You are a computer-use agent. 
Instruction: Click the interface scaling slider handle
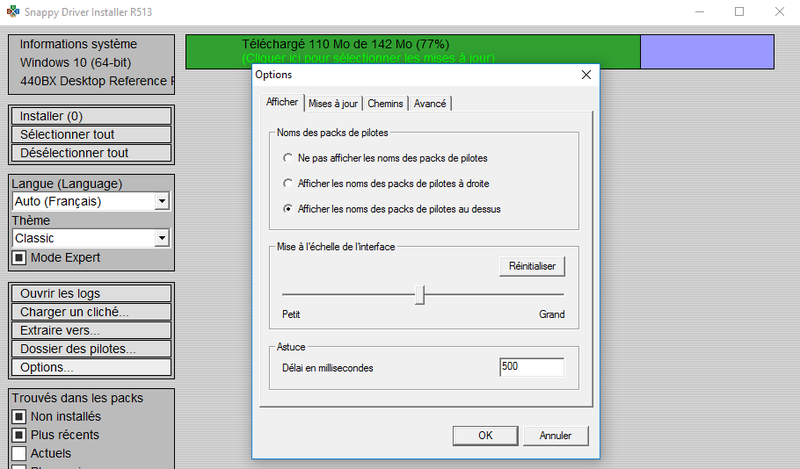[x=420, y=294]
